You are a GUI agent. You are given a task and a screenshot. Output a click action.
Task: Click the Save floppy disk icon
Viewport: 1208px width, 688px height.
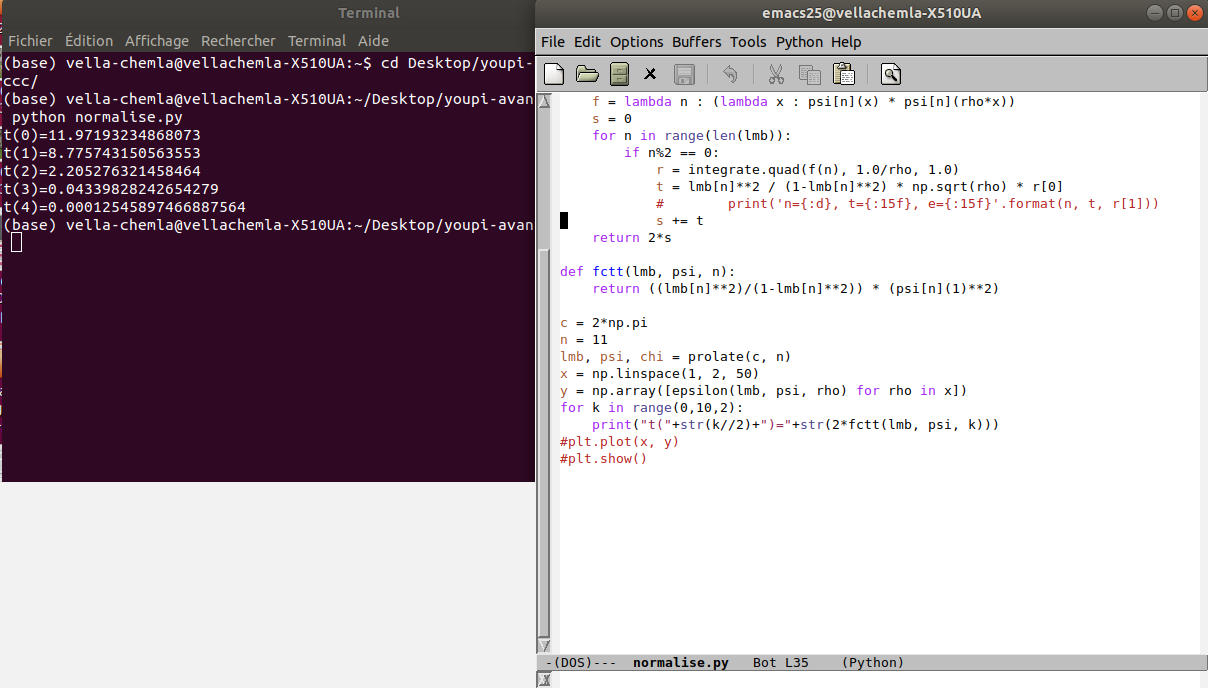tap(684, 74)
